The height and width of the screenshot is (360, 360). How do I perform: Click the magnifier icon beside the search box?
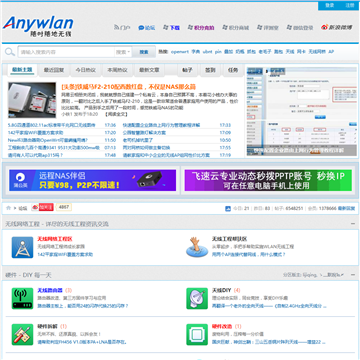[10, 52]
